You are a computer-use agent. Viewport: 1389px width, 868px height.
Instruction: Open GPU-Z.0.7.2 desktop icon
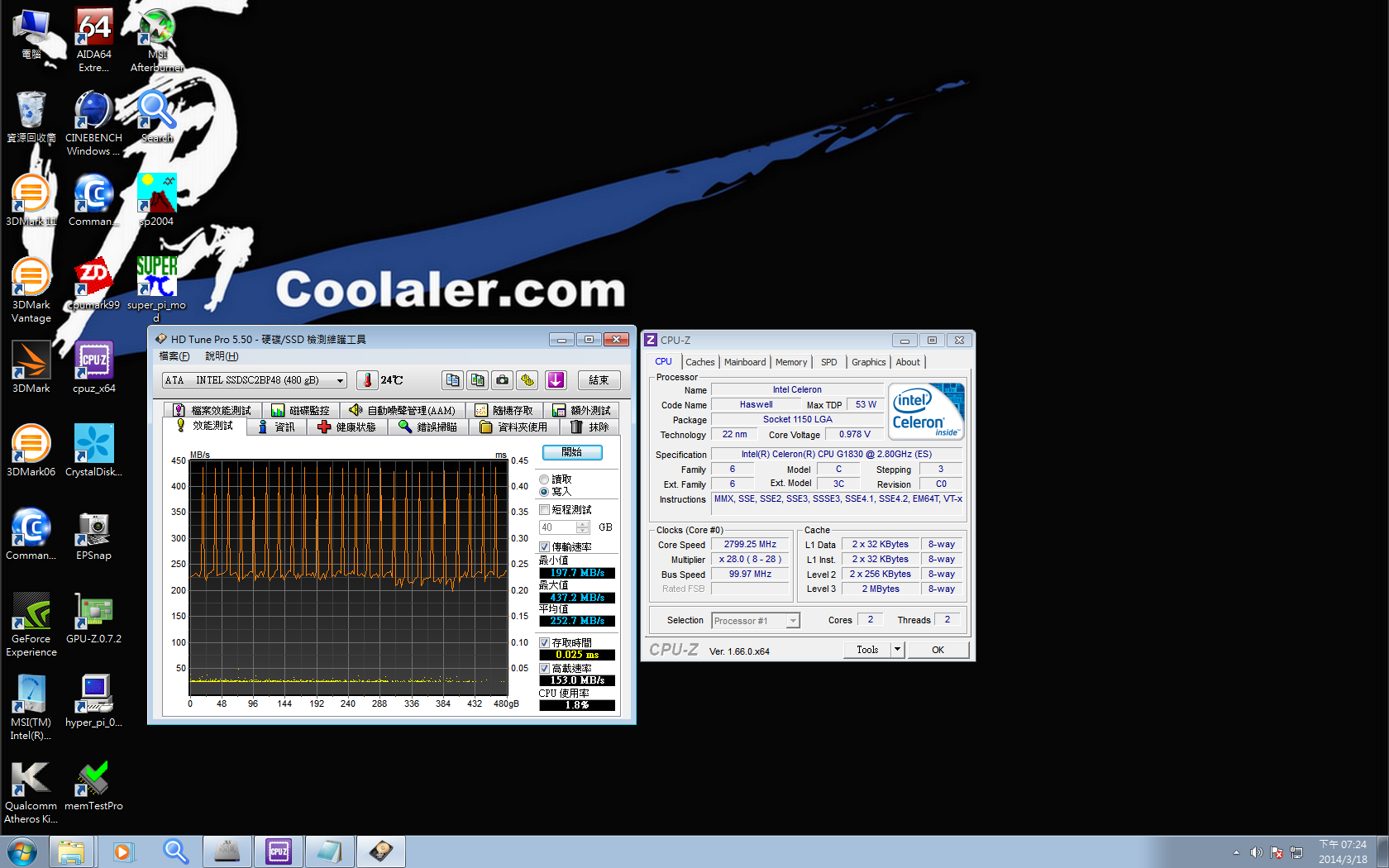coord(94,618)
